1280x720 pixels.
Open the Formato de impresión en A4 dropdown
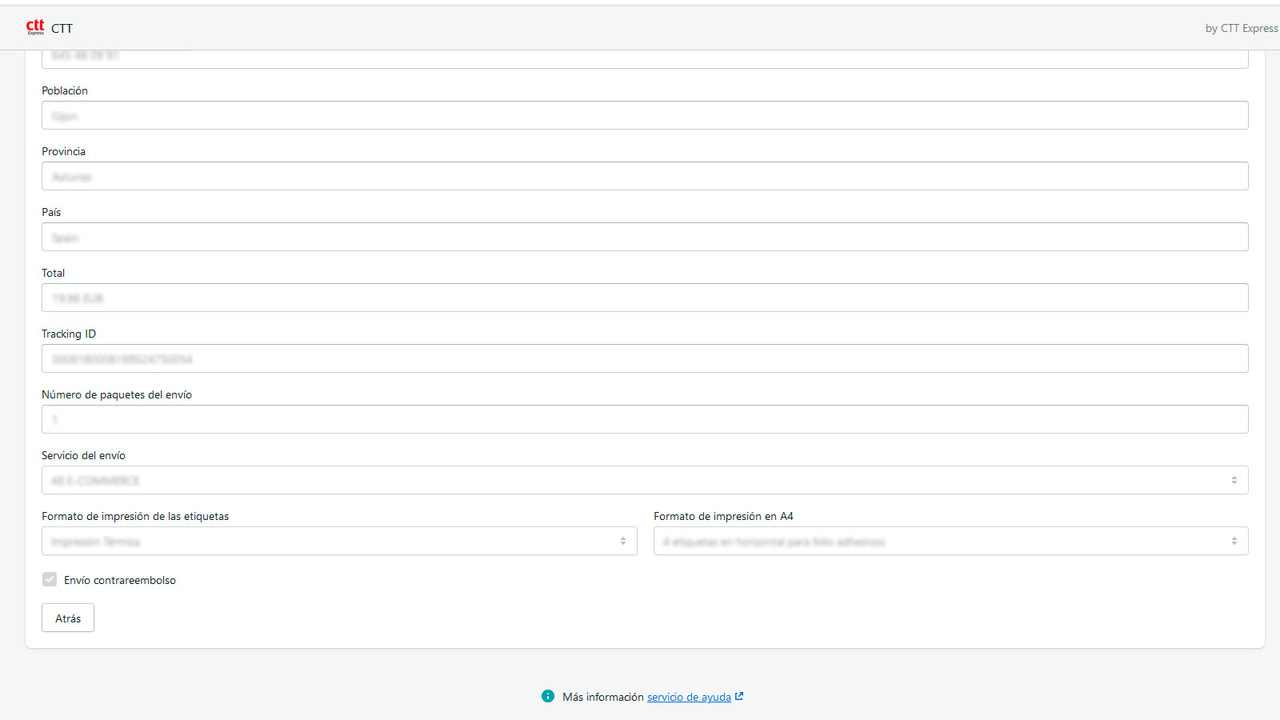pos(950,540)
